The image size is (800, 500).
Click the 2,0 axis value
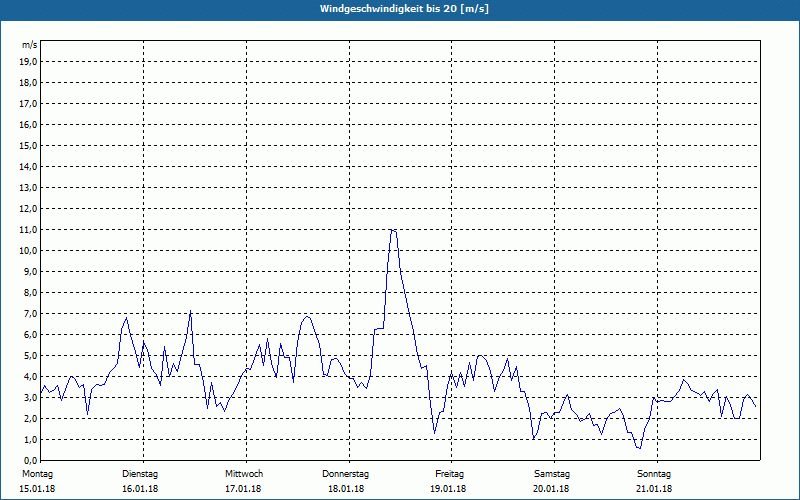pyautogui.click(x=31, y=418)
